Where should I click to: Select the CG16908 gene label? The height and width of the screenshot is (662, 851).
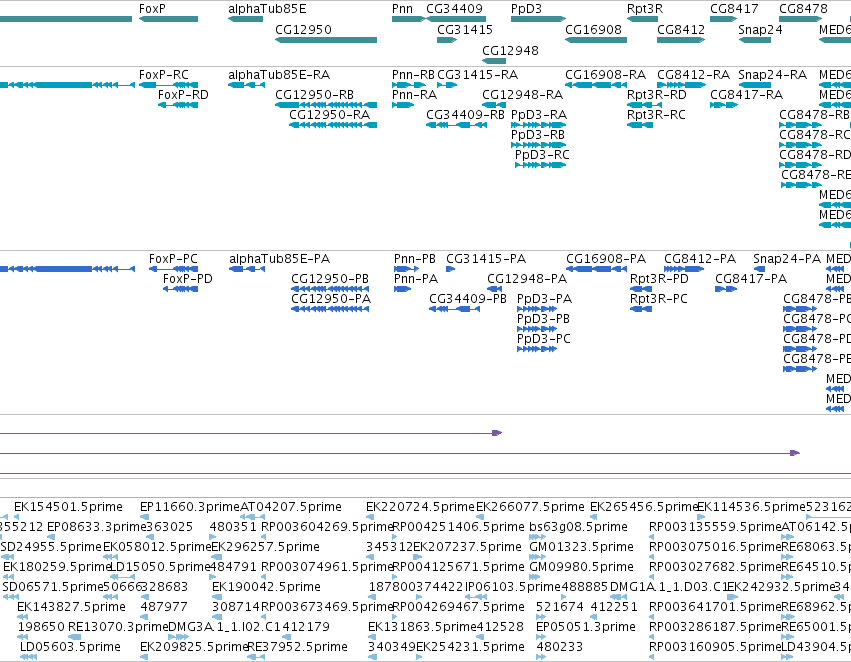pyautogui.click(x=593, y=30)
